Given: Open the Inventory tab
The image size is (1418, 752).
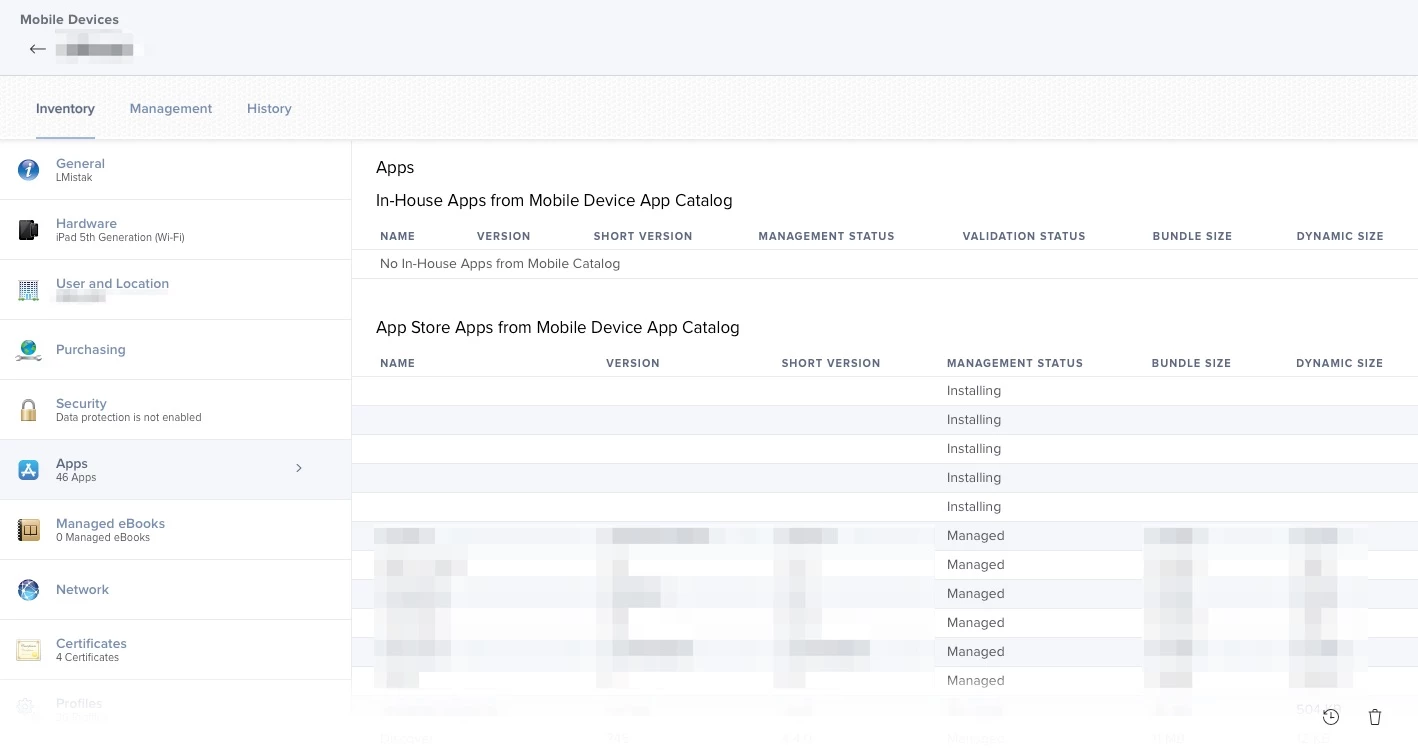Looking at the screenshot, I should point(65,108).
